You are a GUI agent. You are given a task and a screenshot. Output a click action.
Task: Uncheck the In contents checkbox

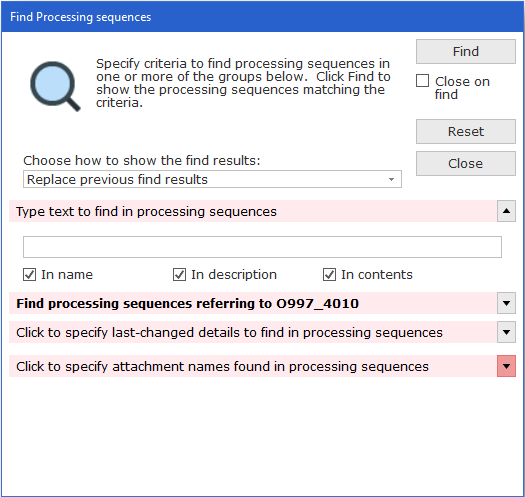[x=329, y=275]
